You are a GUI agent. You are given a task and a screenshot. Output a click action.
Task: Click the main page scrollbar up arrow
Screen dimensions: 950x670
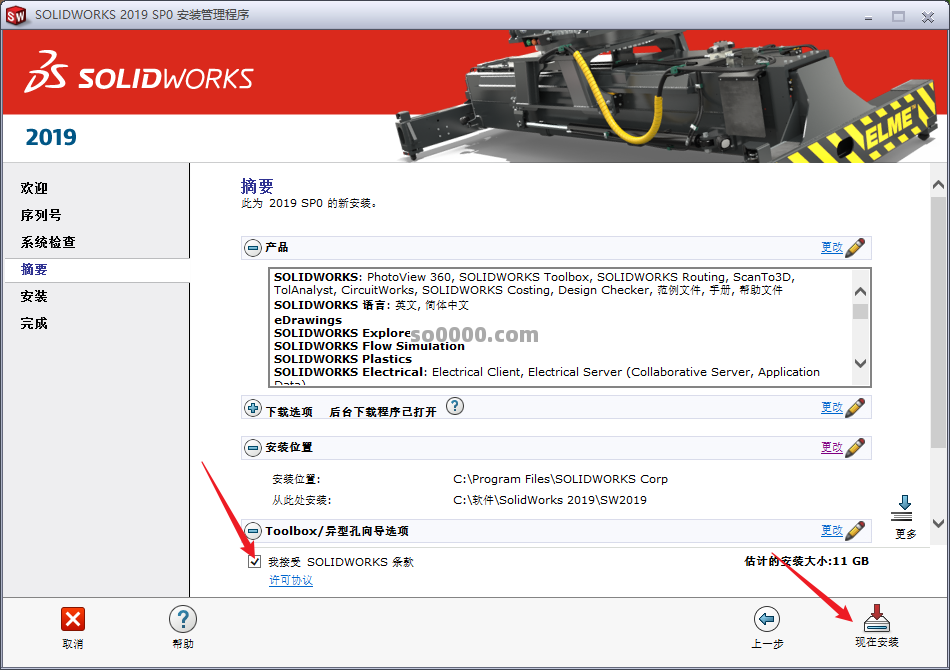pyautogui.click(x=938, y=185)
